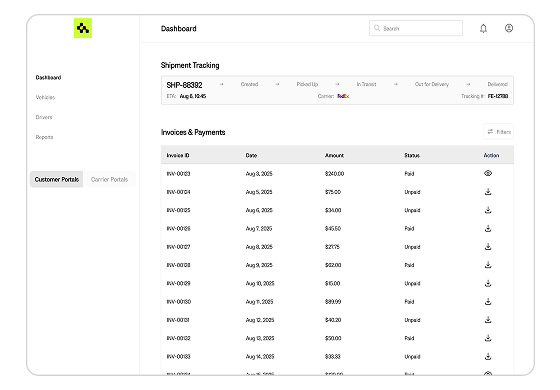Go to Vehicles in the sidebar
The image size is (560, 390).
[45, 97]
